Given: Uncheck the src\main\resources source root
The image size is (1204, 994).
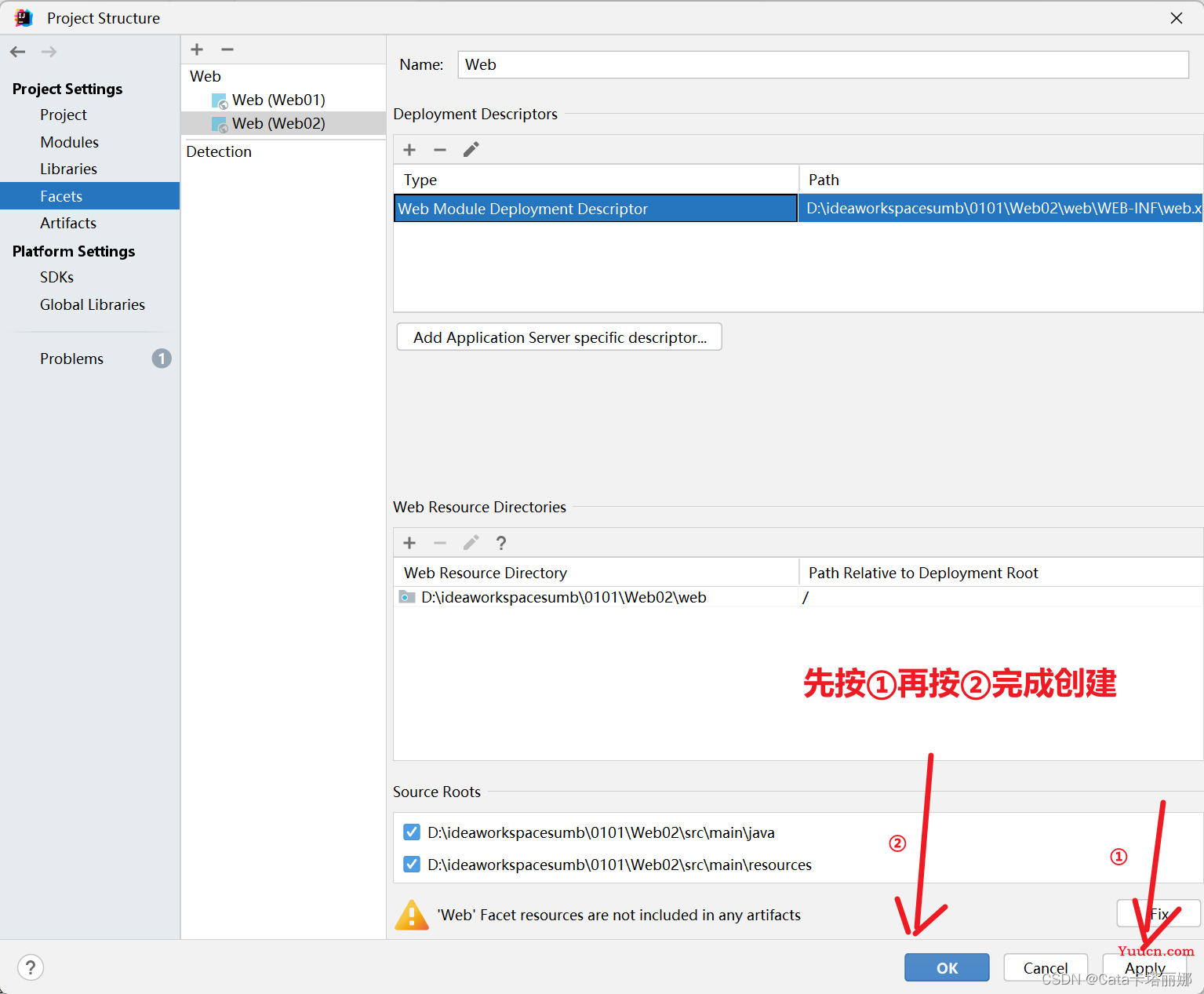Looking at the screenshot, I should pos(412,865).
